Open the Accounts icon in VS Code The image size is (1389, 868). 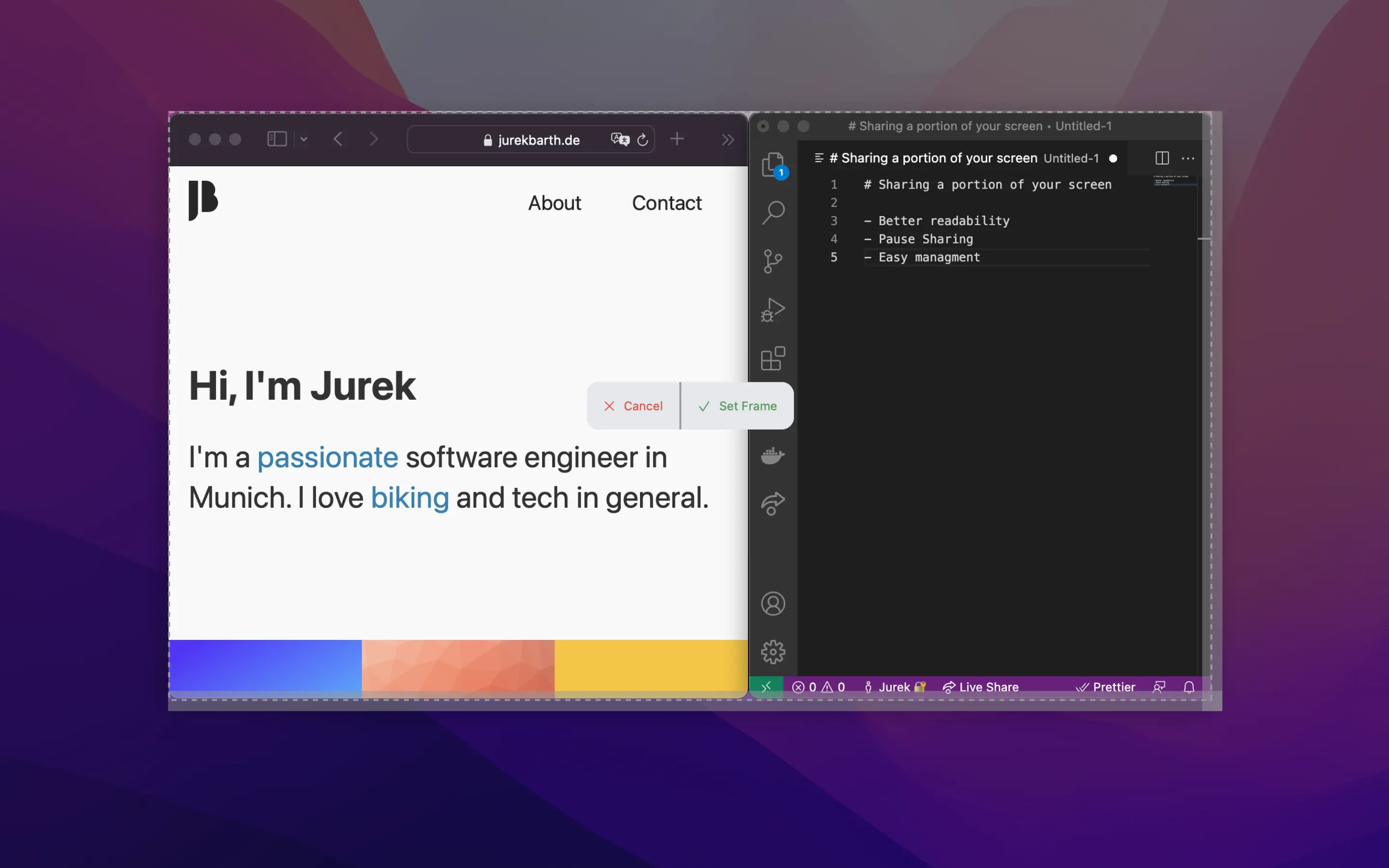[773, 604]
